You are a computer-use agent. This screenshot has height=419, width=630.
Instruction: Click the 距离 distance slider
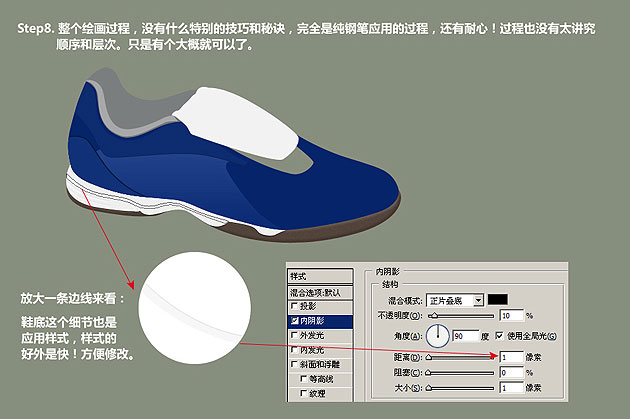click(x=460, y=356)
